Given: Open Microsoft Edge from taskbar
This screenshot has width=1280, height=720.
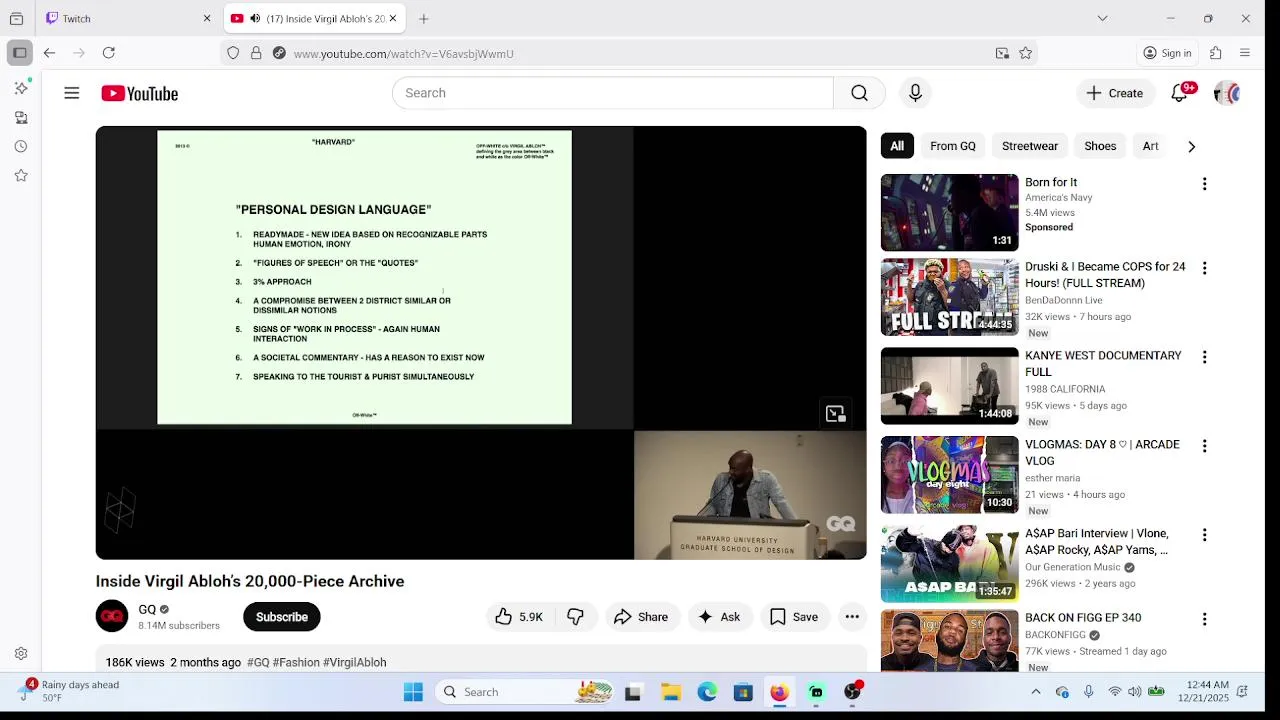Looking at the screenshot, I should pyautogui.click(x=707, y=692).
